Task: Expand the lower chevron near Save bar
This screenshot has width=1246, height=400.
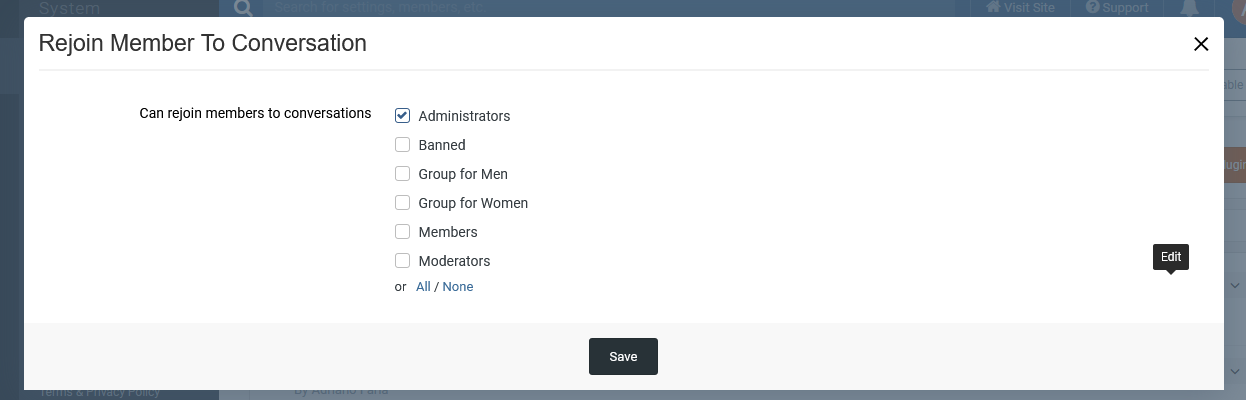Action: click(1234, 371)
